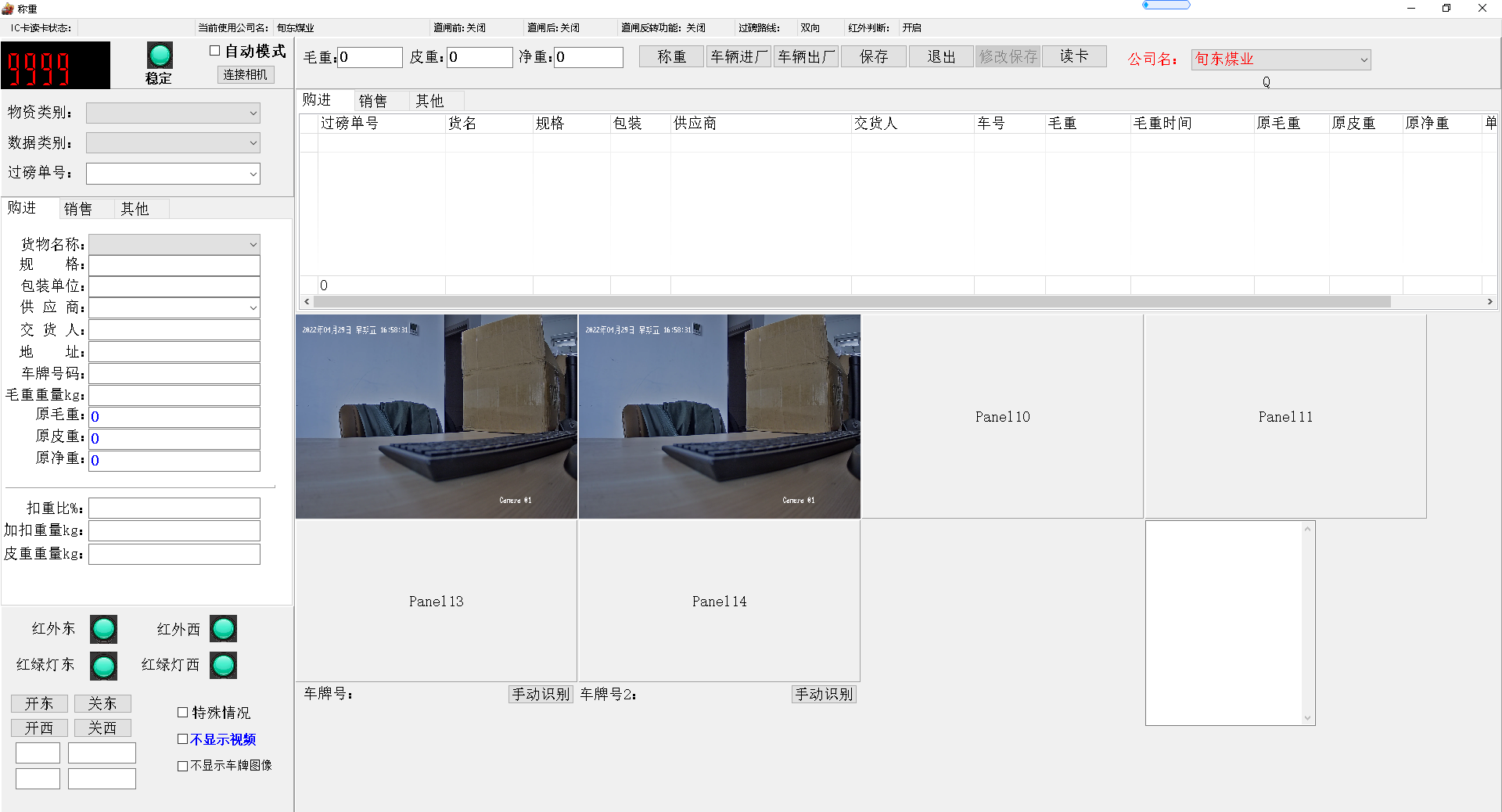Expand the 公司名 combo box
Screen dimensions: 1502x812
(1364, 59)
